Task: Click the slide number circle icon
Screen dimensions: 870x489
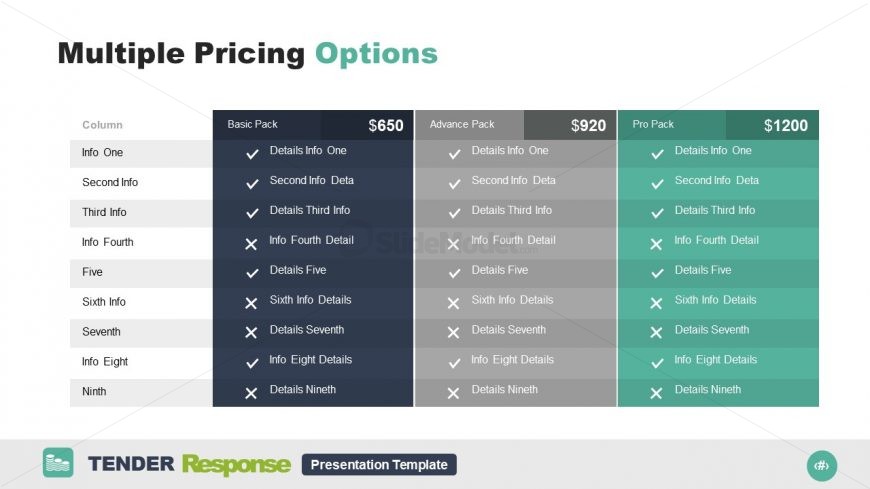Action: (822, 466)
